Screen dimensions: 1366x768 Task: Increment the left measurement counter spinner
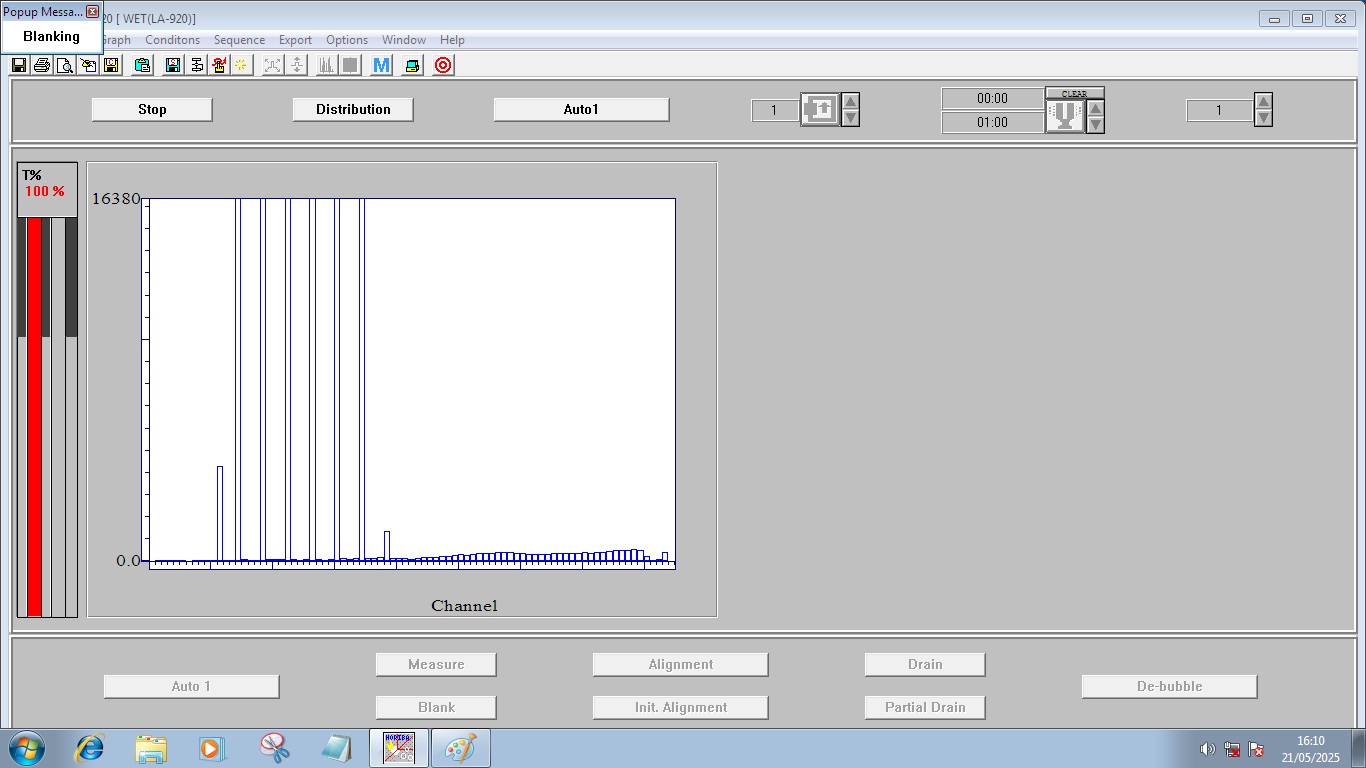(x=849, y=102)
